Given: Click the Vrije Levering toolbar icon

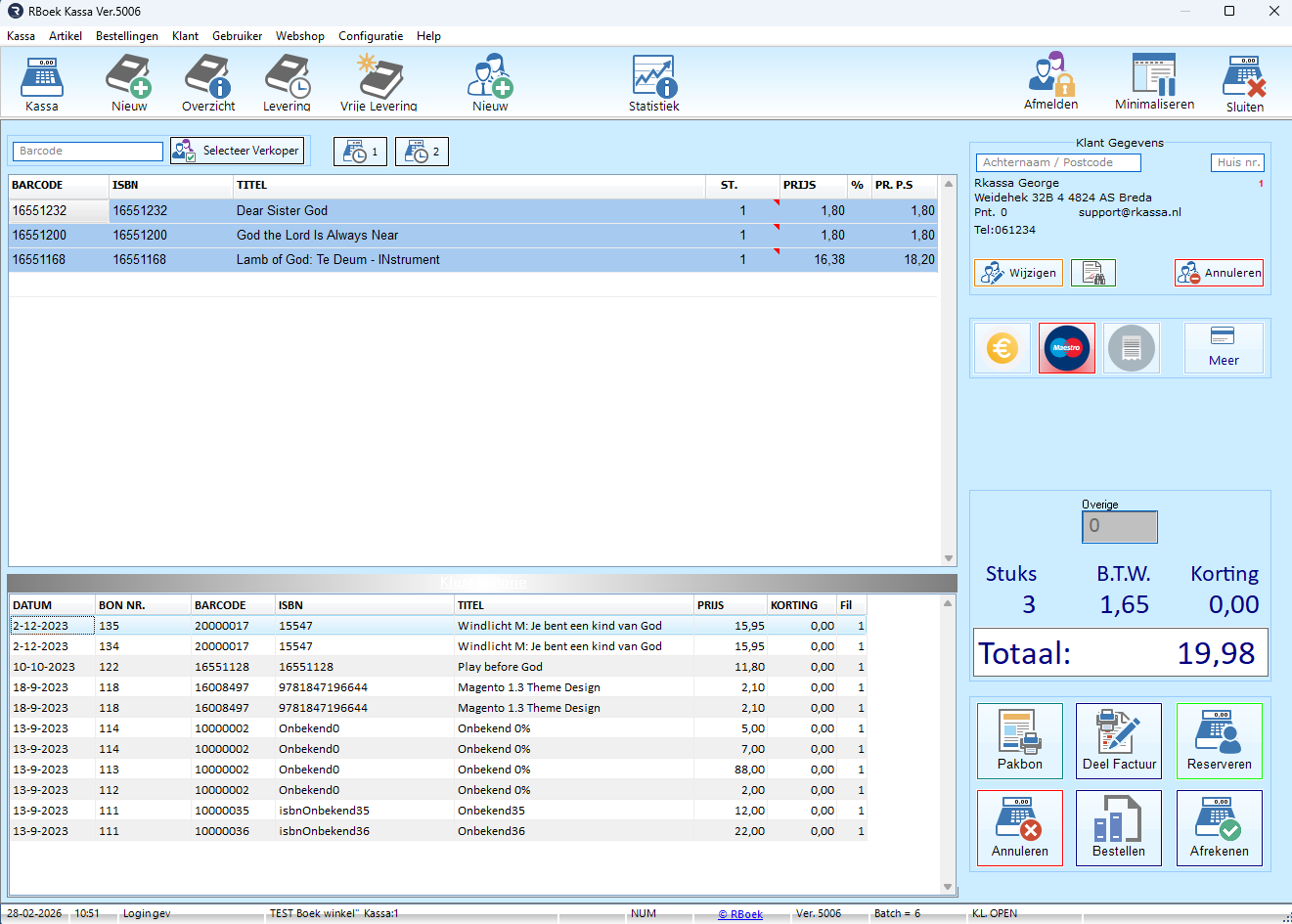Looking at the screenshot, I should (379, 76).
